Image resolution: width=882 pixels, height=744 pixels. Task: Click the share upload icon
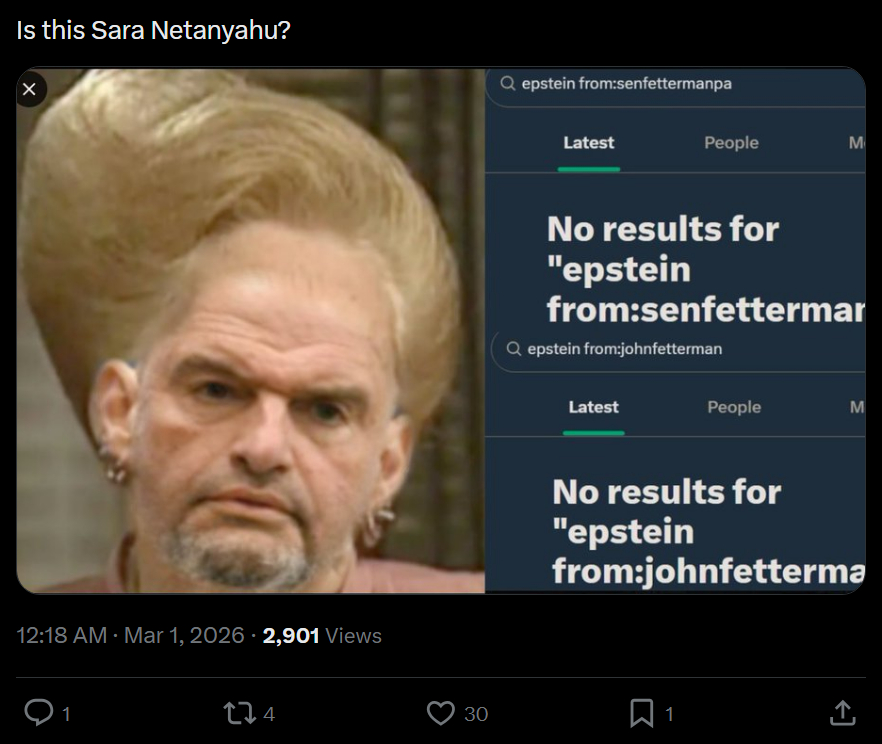pyautogui.click(x=843, y=712)
